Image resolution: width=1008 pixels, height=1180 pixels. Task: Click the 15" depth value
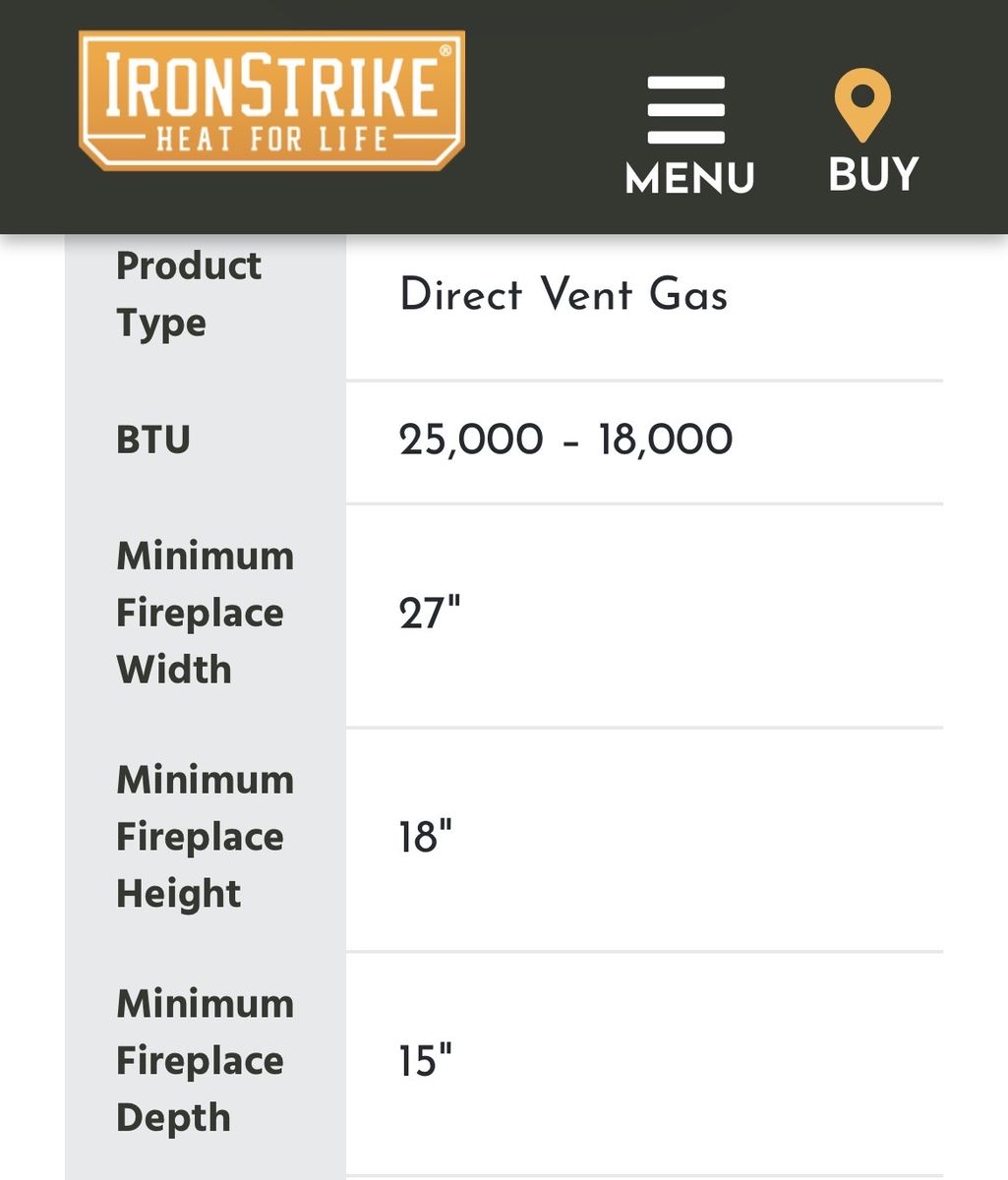tap(425, 1061)
